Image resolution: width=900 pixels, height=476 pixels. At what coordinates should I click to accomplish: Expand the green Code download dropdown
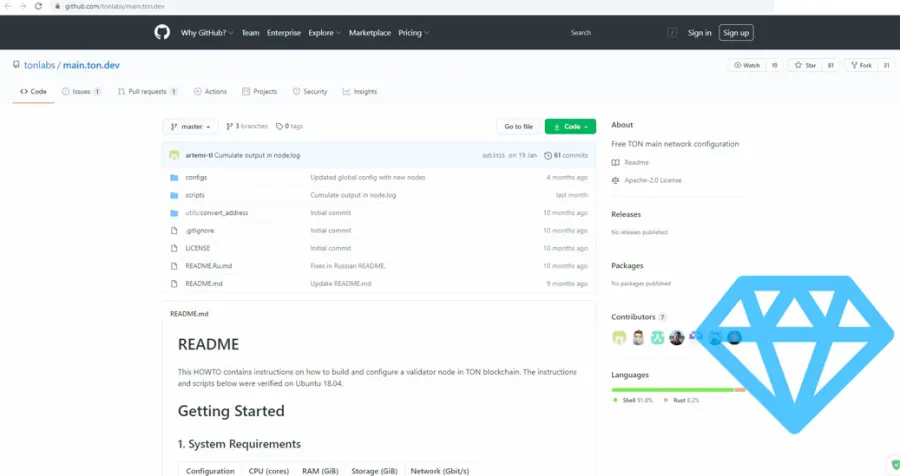click(570, 126)
